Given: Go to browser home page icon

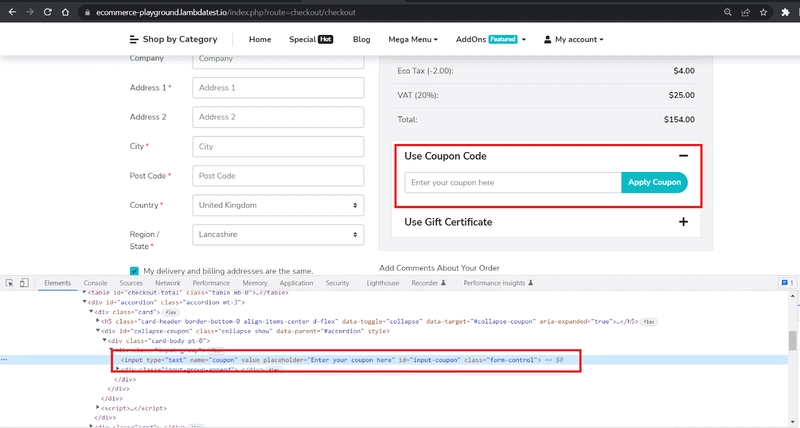Looking at the screenshot, I should [65, 12].
